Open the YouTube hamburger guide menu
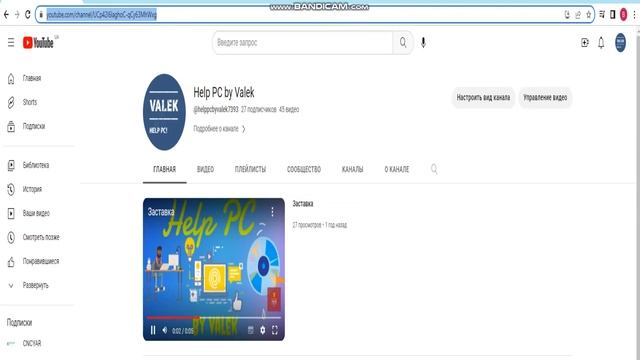 [x=11, y=42]
